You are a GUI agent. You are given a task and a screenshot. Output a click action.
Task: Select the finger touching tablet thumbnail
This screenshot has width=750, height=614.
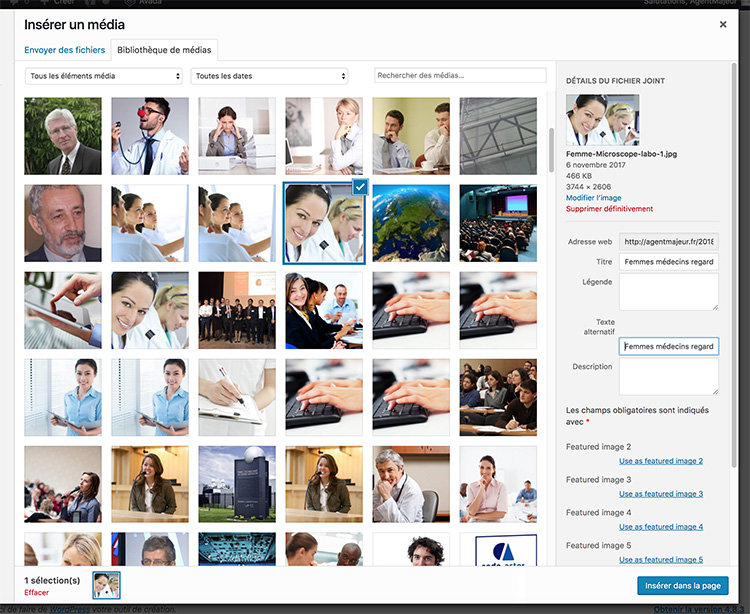point(63,310)
